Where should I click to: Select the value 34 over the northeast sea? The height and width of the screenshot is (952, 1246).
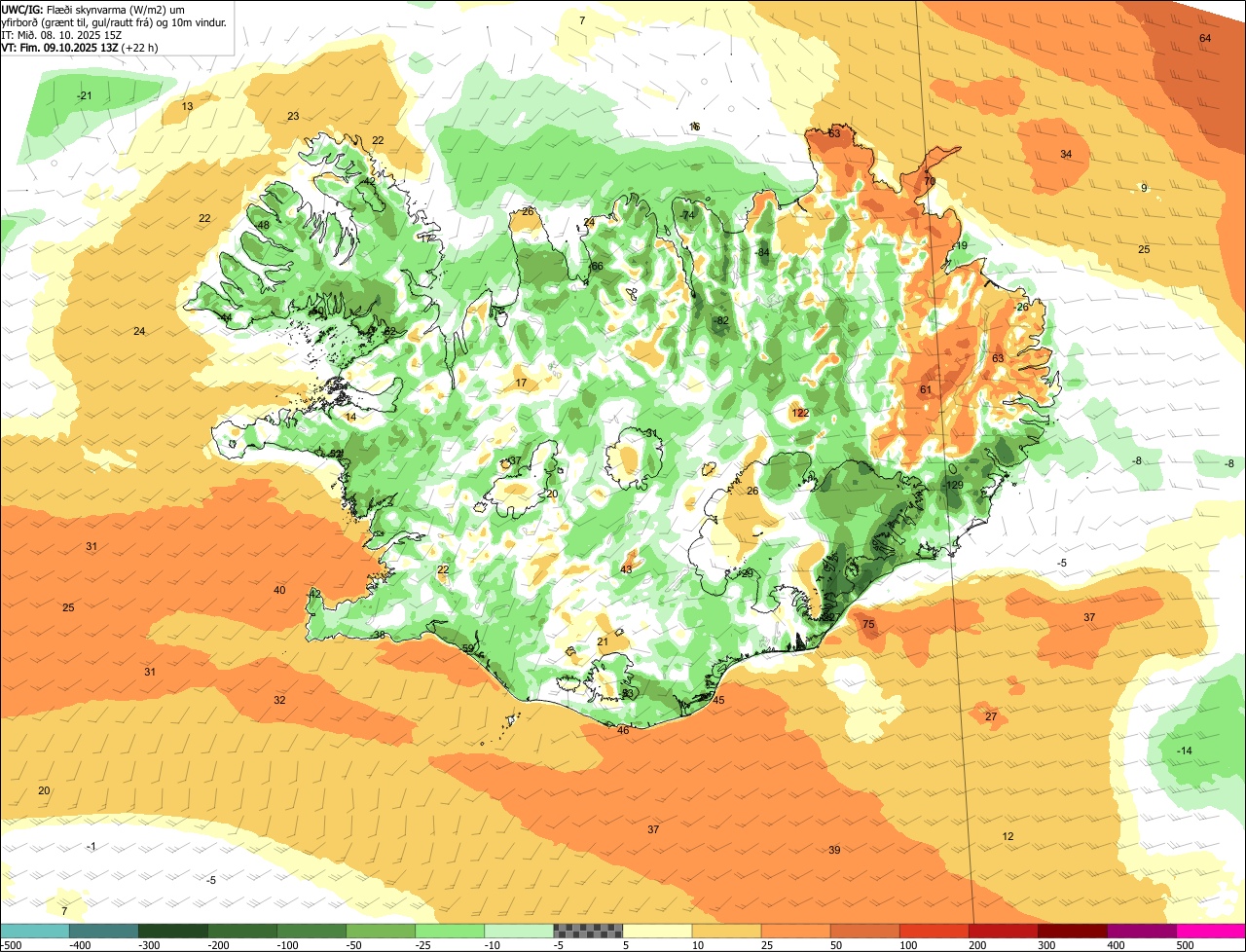click(x=1066, y=154)
